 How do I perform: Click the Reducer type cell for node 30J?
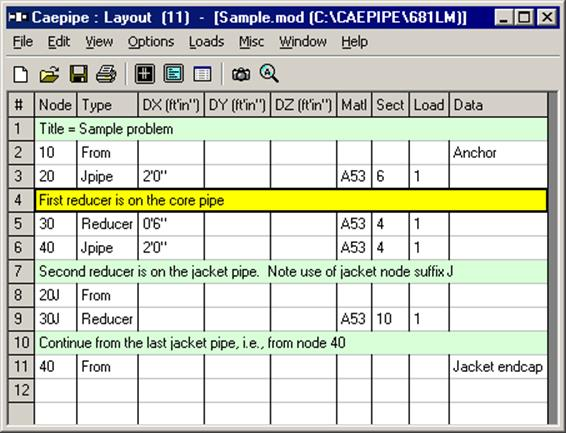[x=108, y=319]
